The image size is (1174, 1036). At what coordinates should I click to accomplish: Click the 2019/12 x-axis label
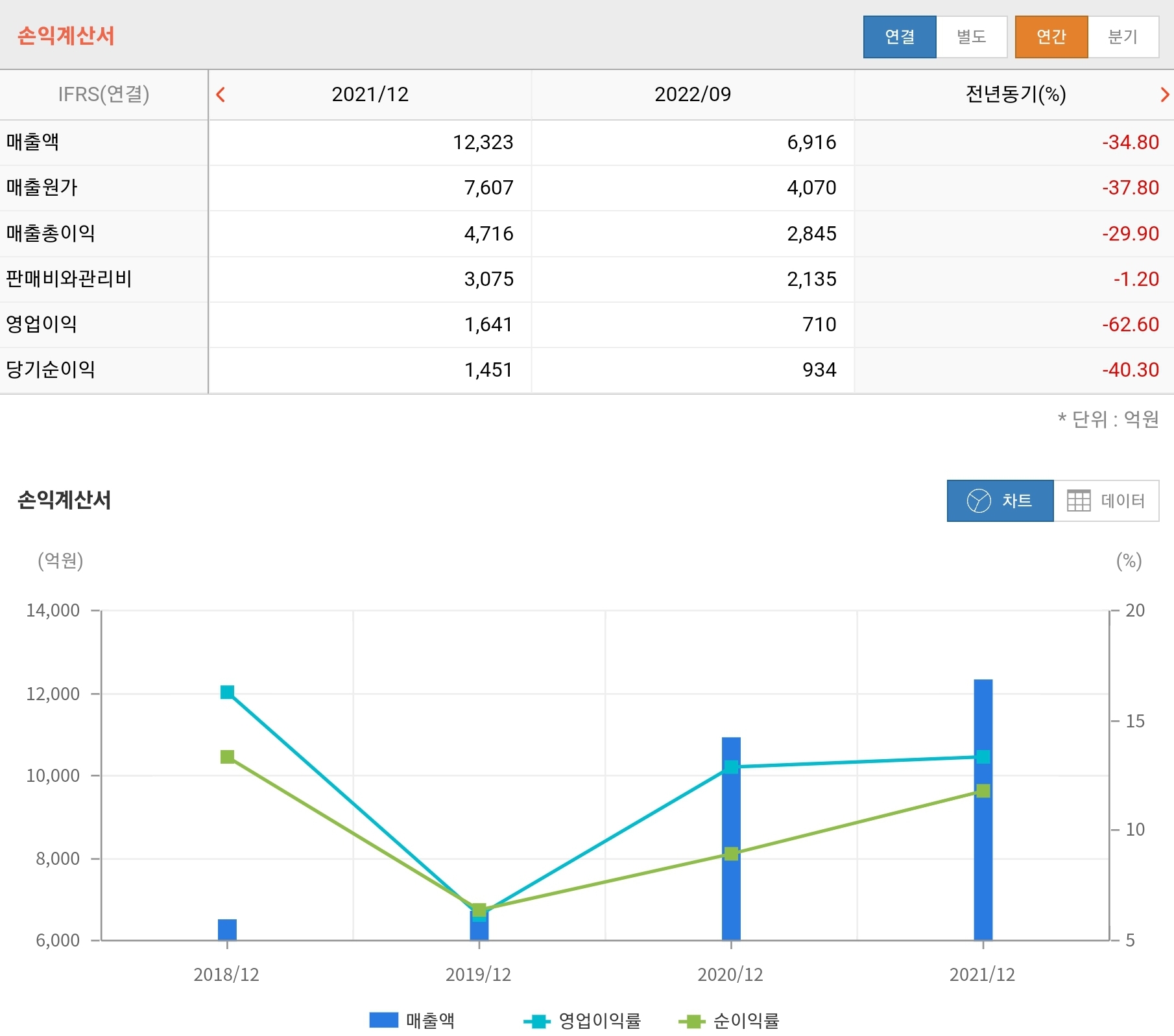(x=479, y=975)
